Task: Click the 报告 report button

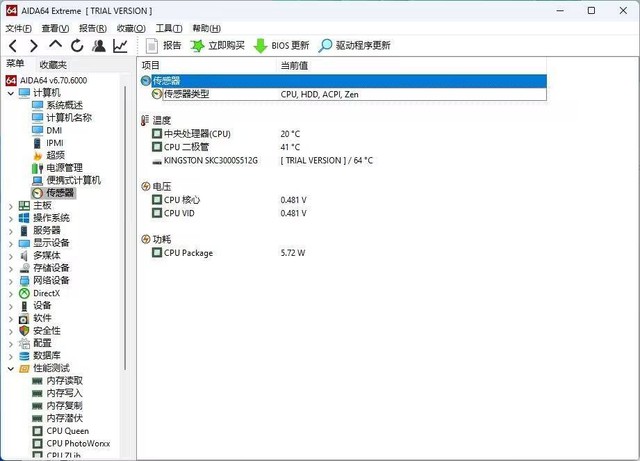Action: 163,45
